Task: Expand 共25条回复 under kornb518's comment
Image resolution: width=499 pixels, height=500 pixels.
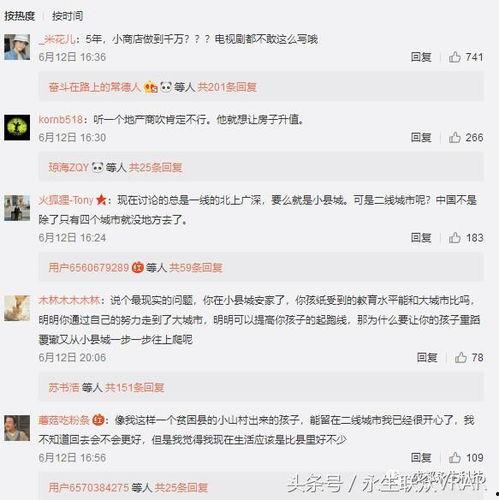Action: pos(155,167)
